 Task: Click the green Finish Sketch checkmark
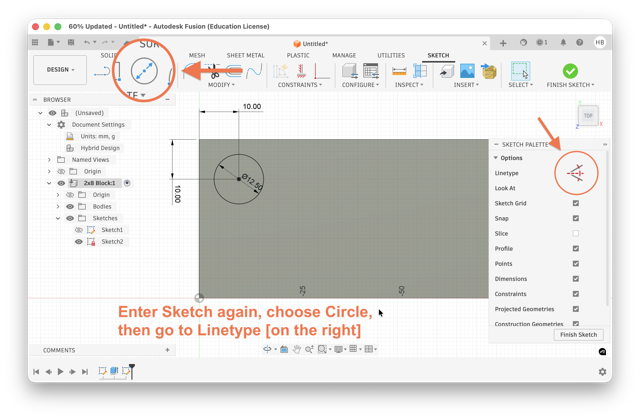coord(570,71)
